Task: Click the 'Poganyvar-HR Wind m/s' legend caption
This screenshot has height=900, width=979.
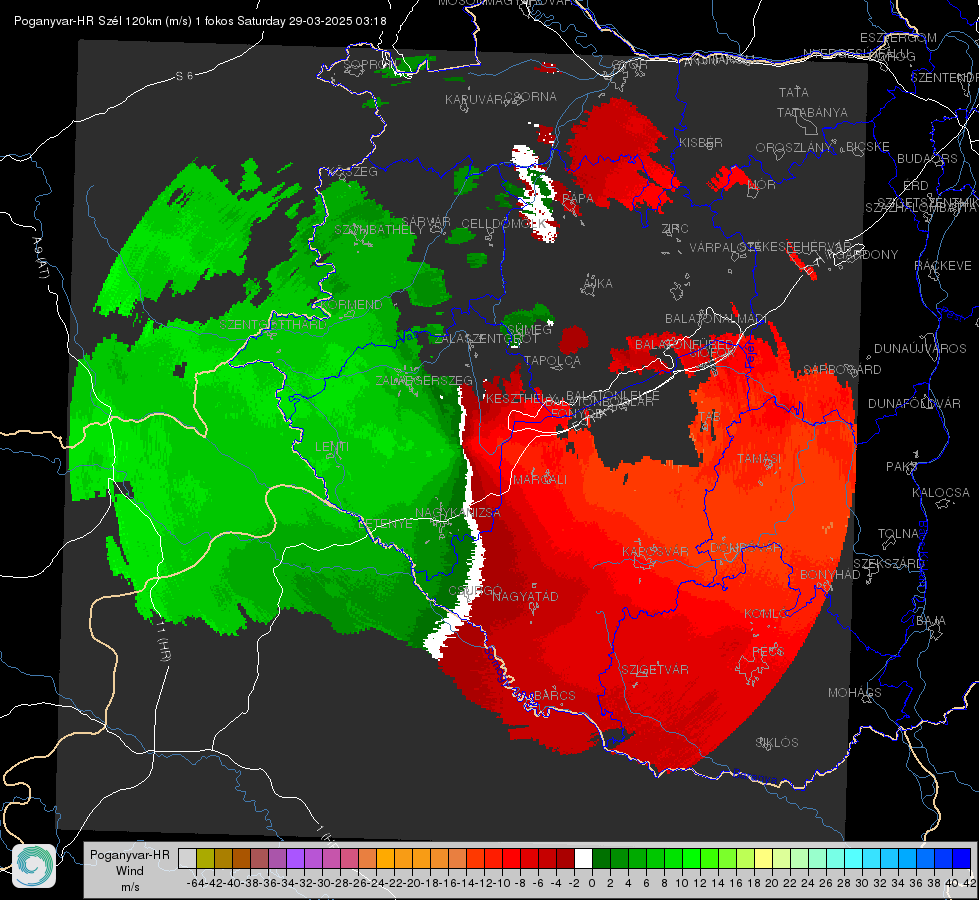Action: click(x=130, y=871)
